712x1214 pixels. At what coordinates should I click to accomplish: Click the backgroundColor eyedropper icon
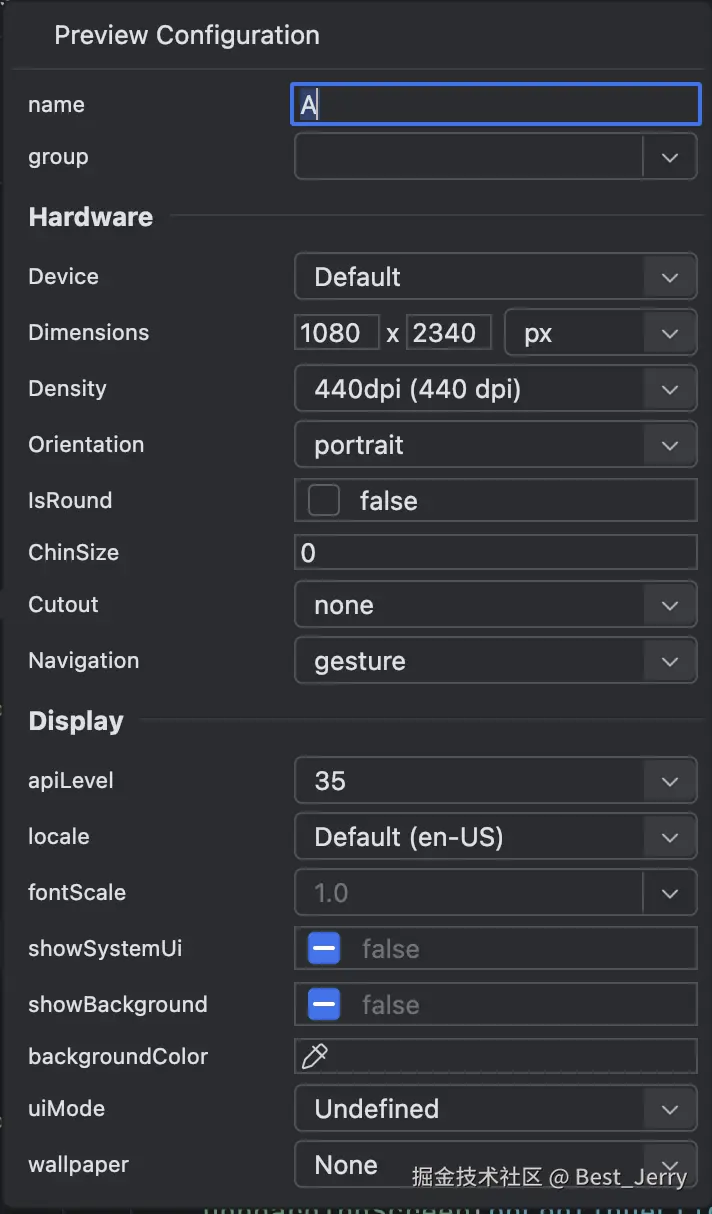(x=315, y=1056)
